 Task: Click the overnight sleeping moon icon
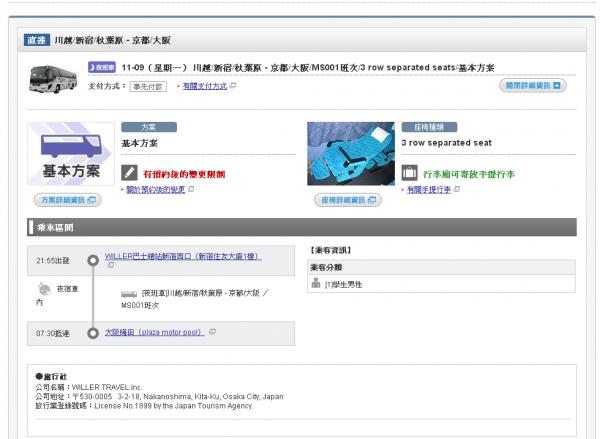pyautogui.click(x=44, y=289)
